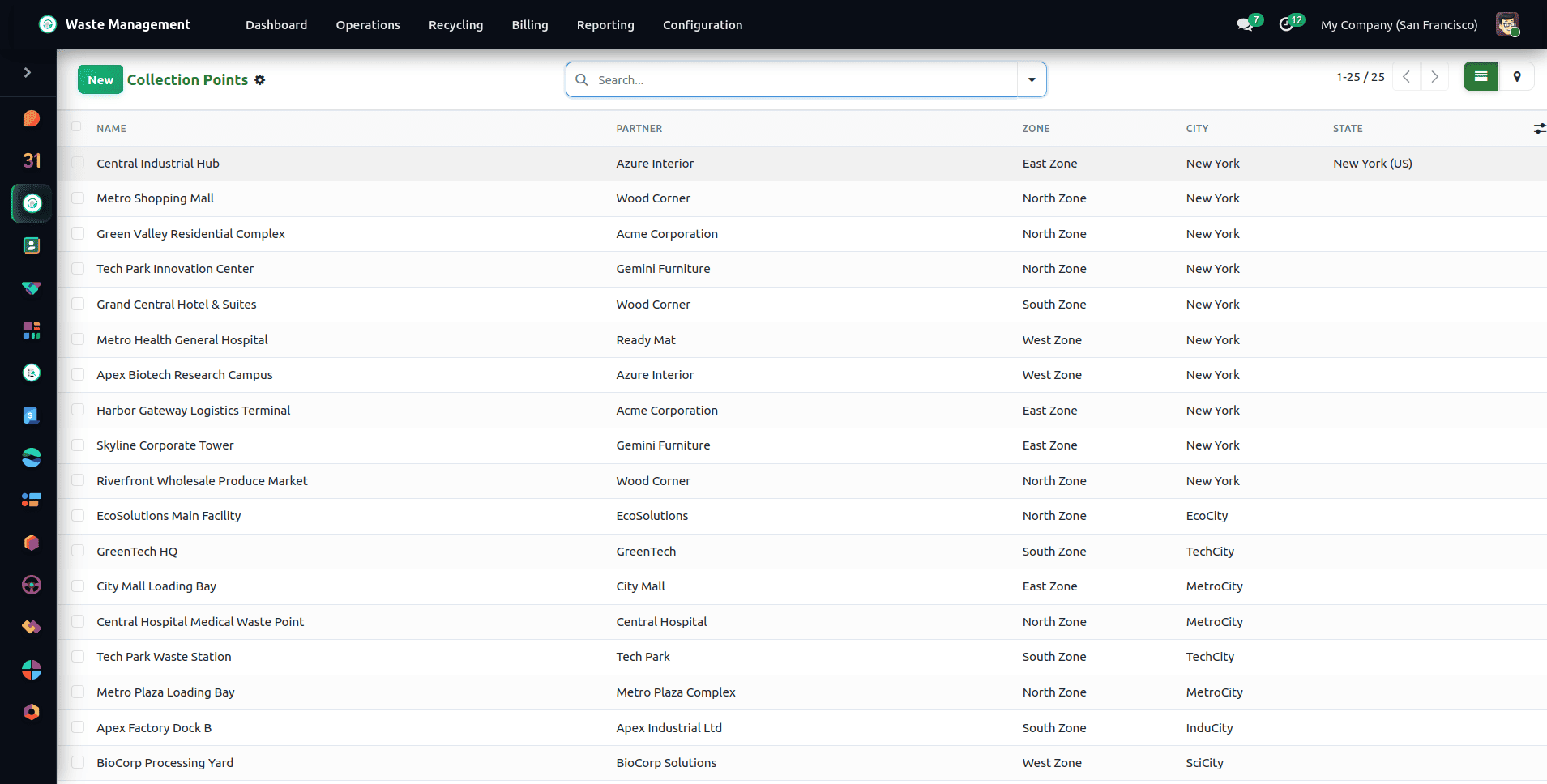Expand the sidebar with the chevron arrow
The width and height of the screenshot is (1547, 784).
click(x=28, y=73)
